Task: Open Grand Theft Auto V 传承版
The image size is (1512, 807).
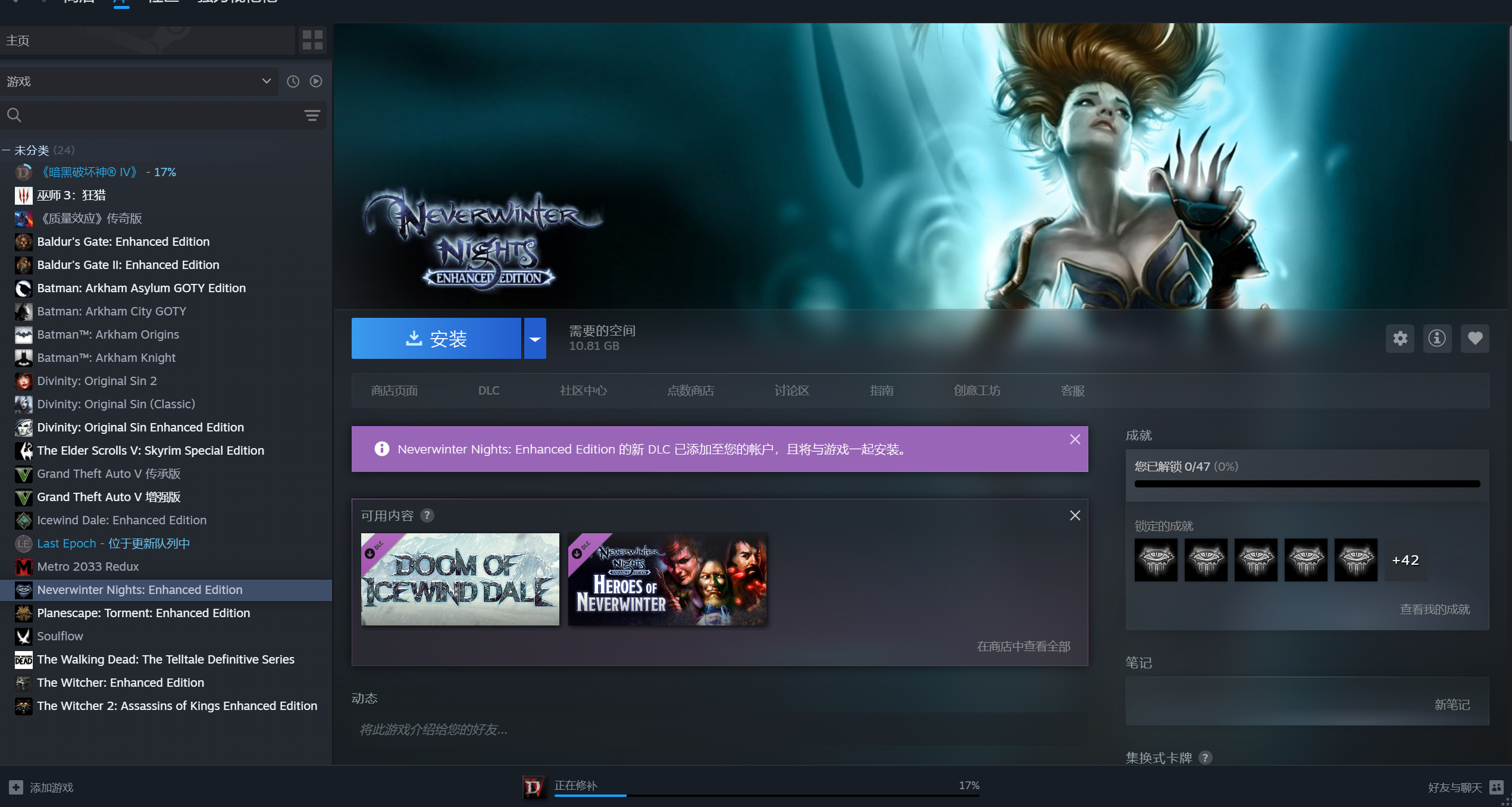Action: tap(166, 474)
